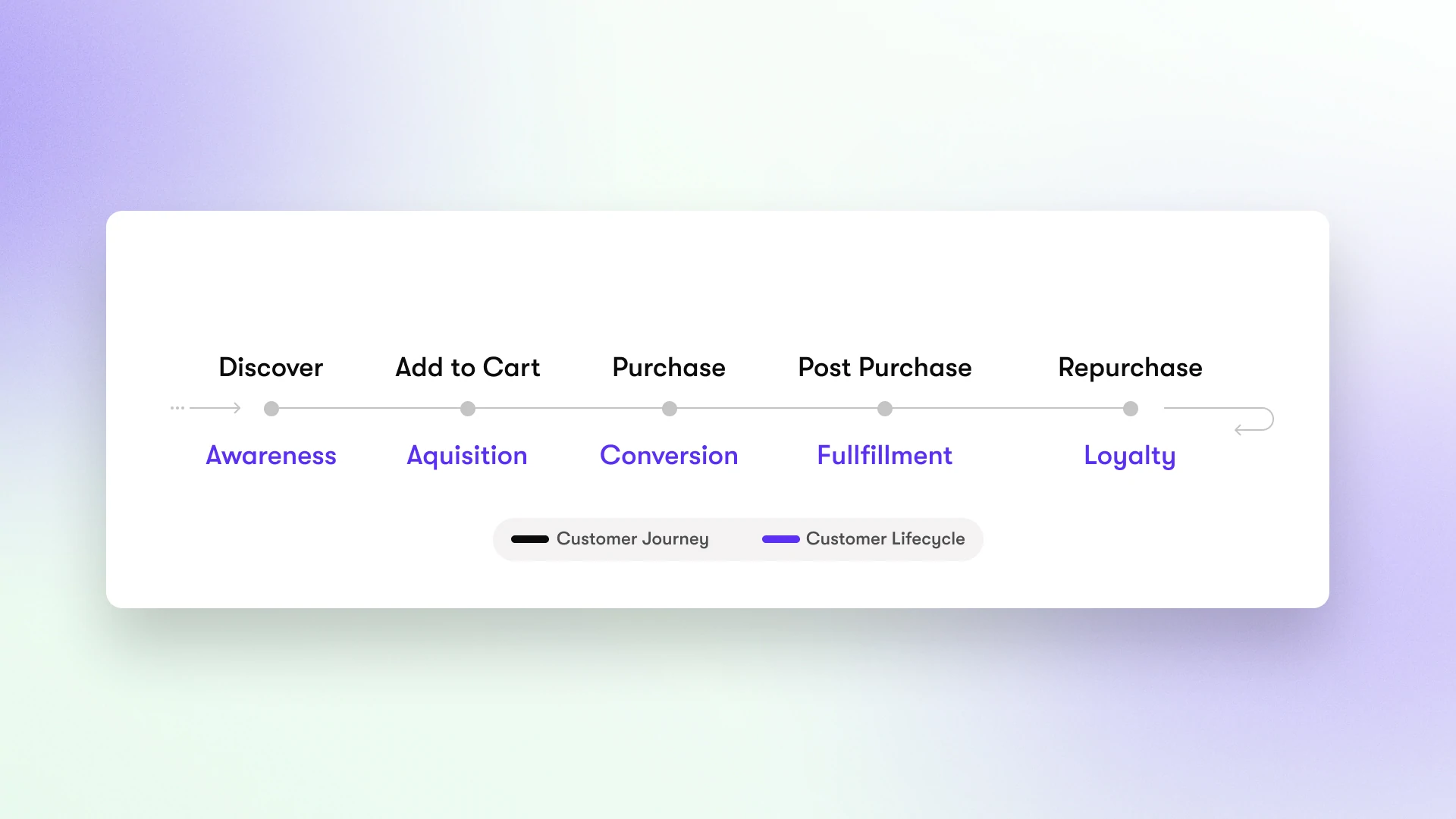Click the Purchase stage milestone dot
Image resolution: width=1456 pixels, height=819 pixels.
point(669,409)
